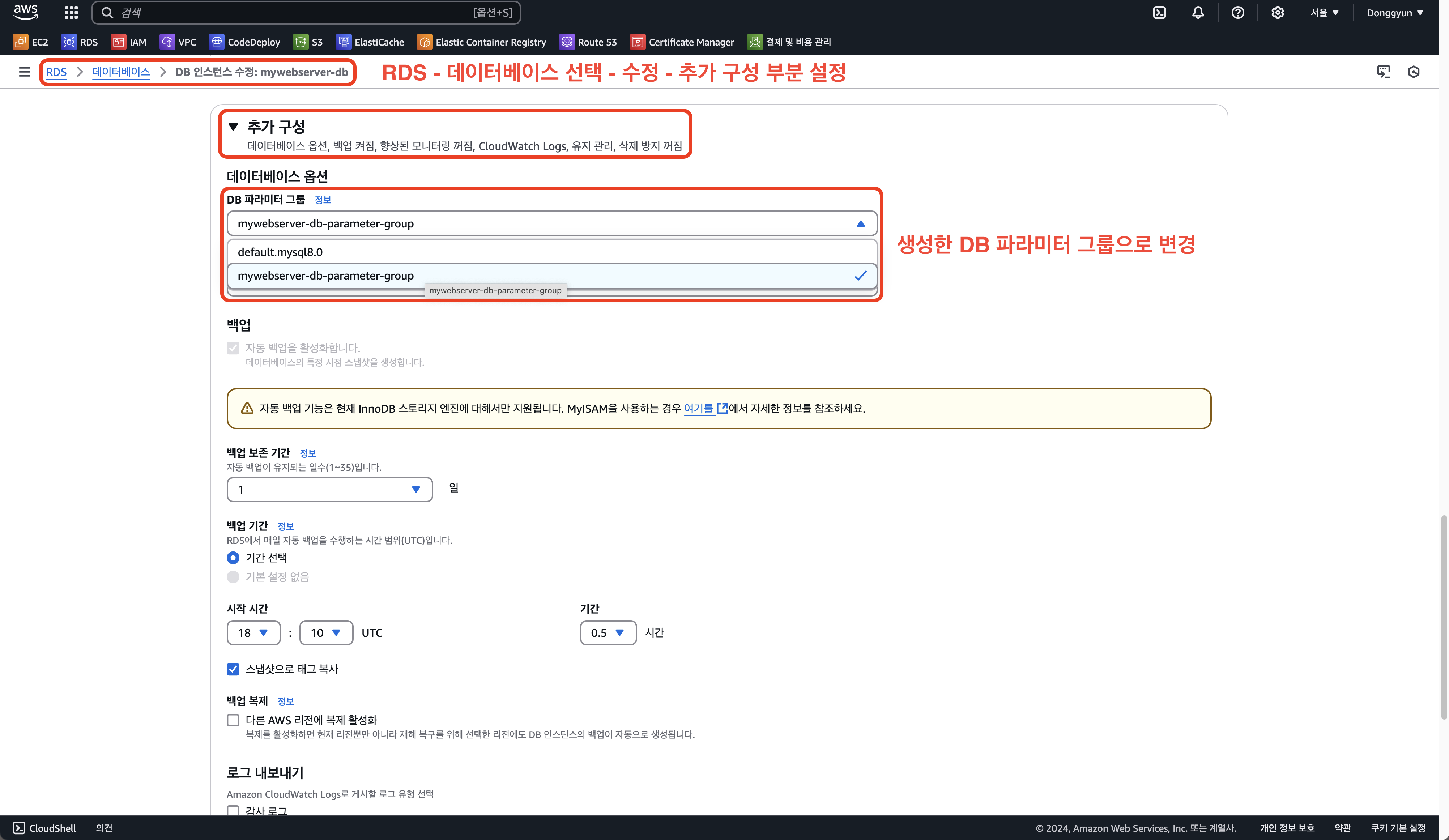The height and width of the screenshot is (840, 1449).
Task: Toggle the 감사 로그 checkbox
Action: point(233,811)
